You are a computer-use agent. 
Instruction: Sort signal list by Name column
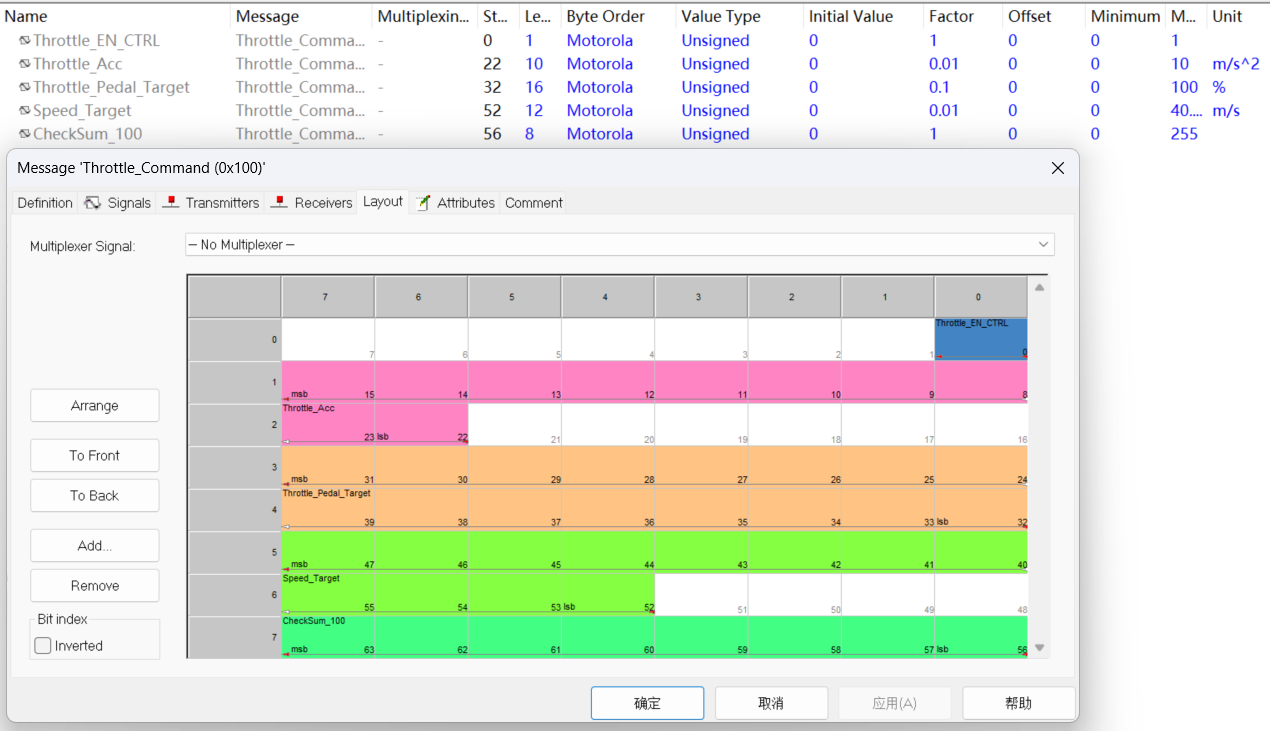point(115,16)
